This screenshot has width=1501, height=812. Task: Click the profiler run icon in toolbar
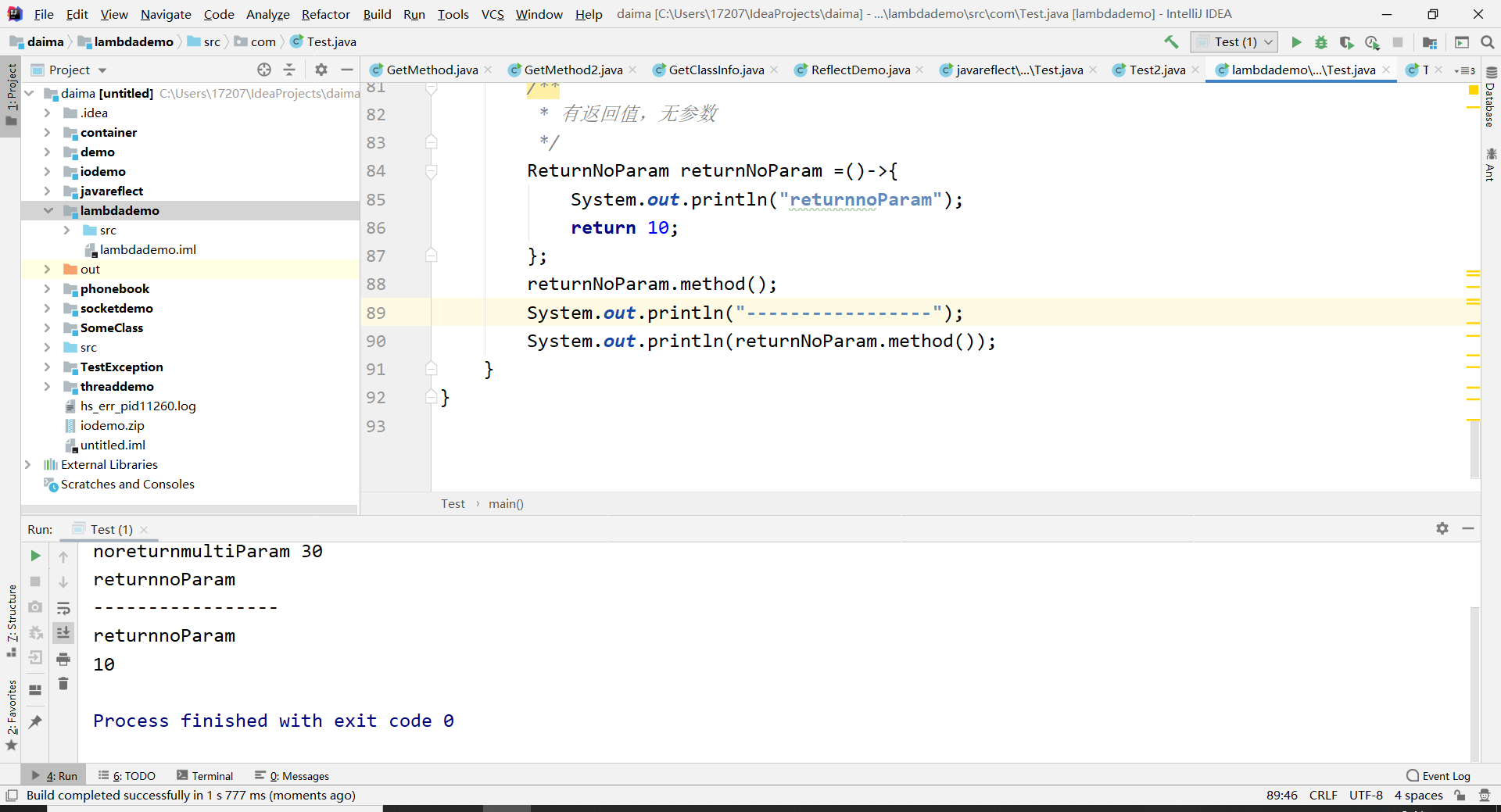[1372, 42]
